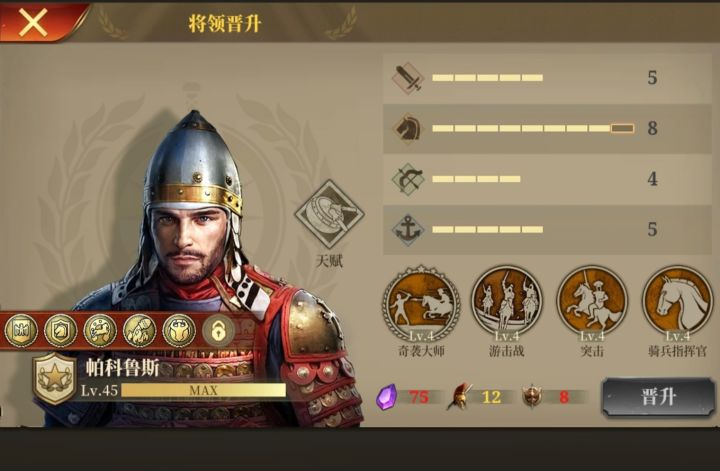Tap the helmet resource showing 12
Image resolution: width=720 pixels, height=471 pixels.
point(459,397)
